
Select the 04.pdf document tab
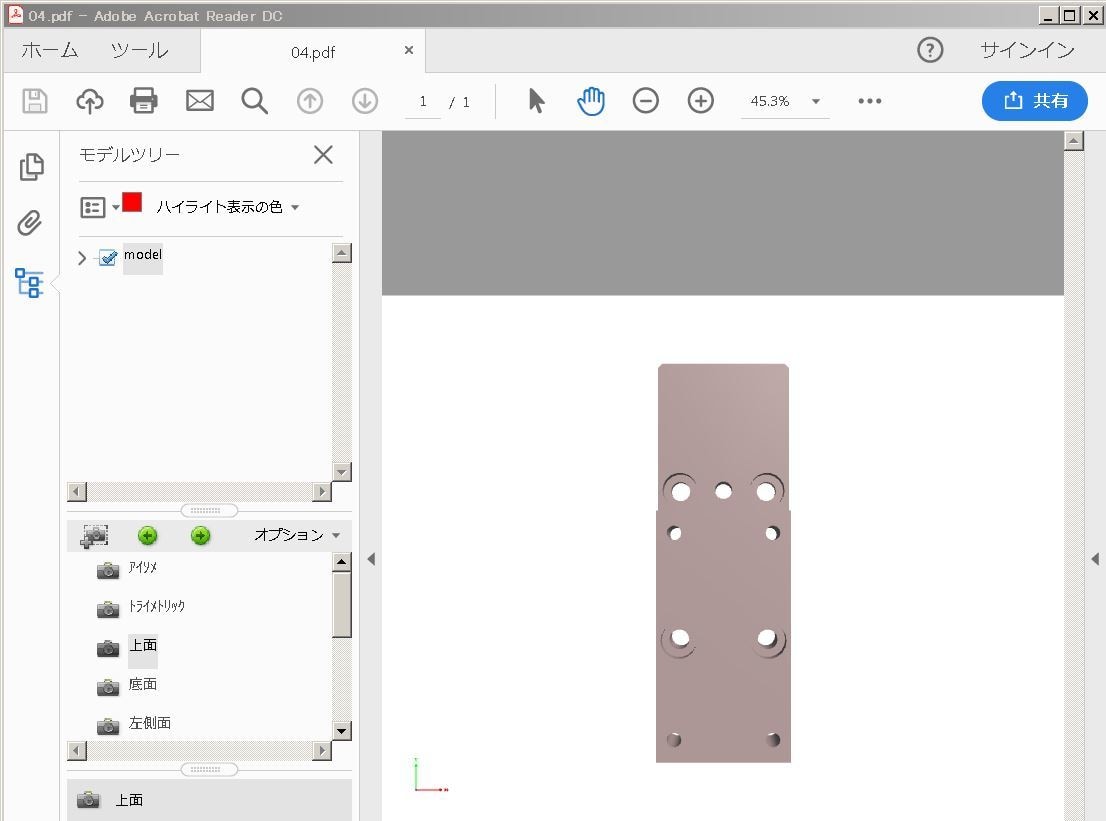point(313,52)
